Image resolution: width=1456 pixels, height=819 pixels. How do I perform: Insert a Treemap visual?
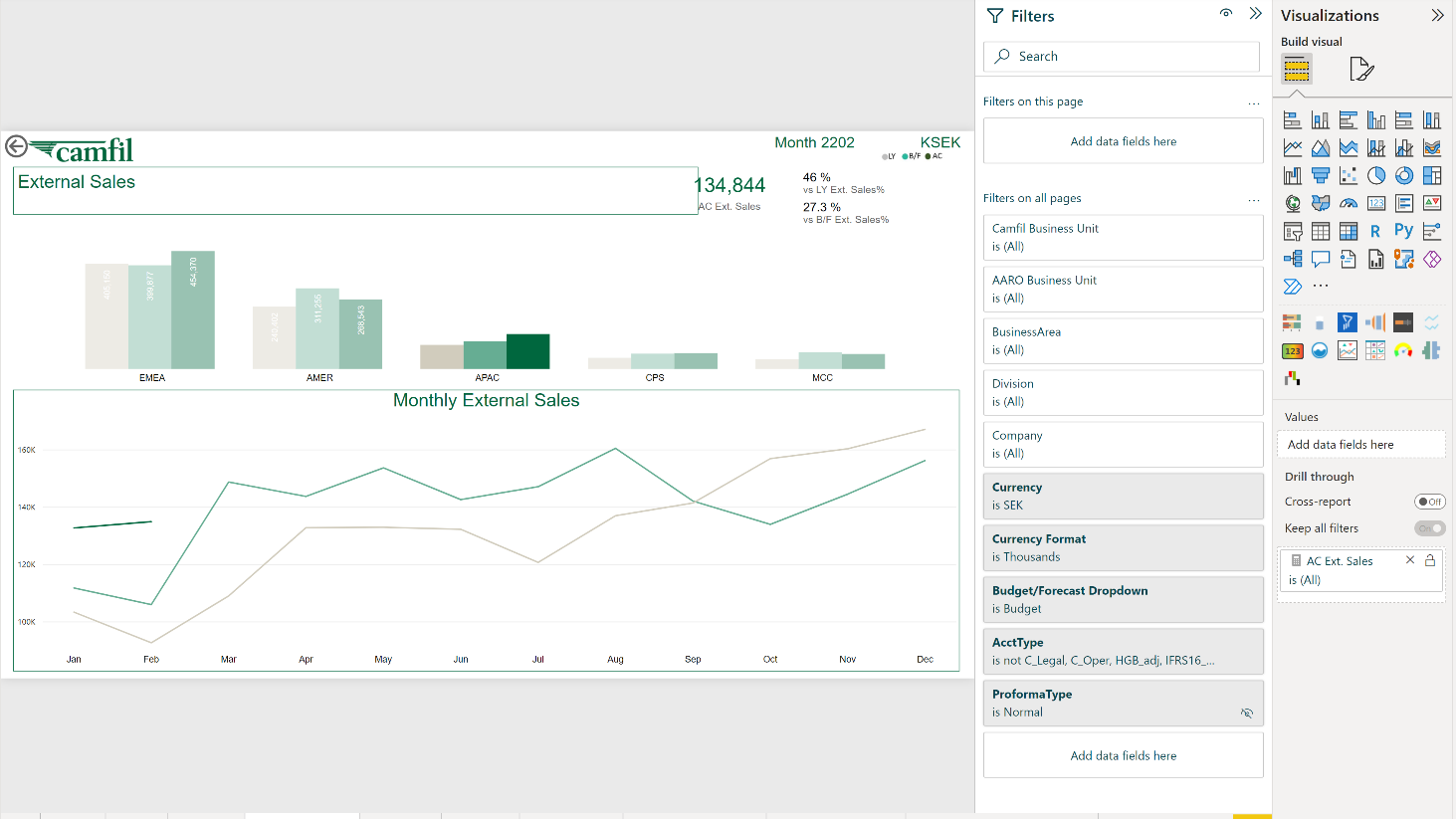point(1432,176)
